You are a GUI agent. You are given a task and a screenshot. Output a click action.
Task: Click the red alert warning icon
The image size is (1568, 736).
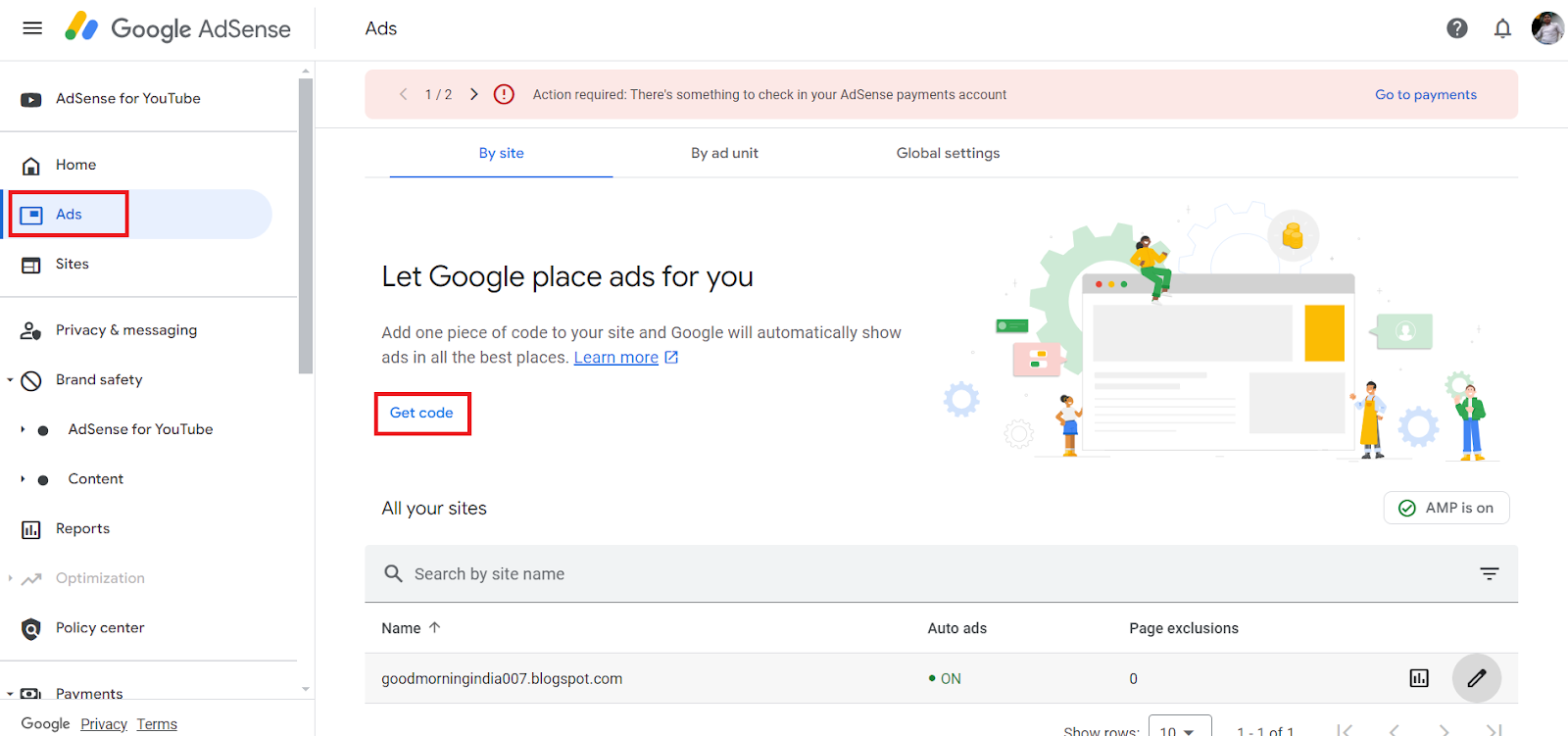tap(504, 94)
